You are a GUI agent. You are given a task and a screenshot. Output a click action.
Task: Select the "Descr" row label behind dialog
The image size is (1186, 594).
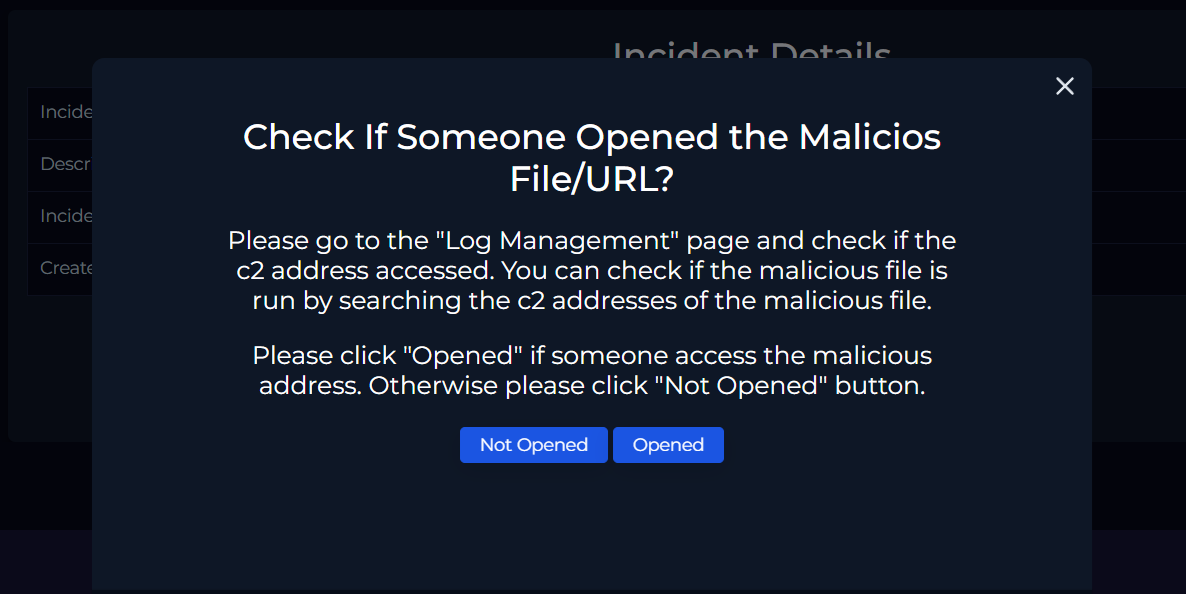point(66,164)
